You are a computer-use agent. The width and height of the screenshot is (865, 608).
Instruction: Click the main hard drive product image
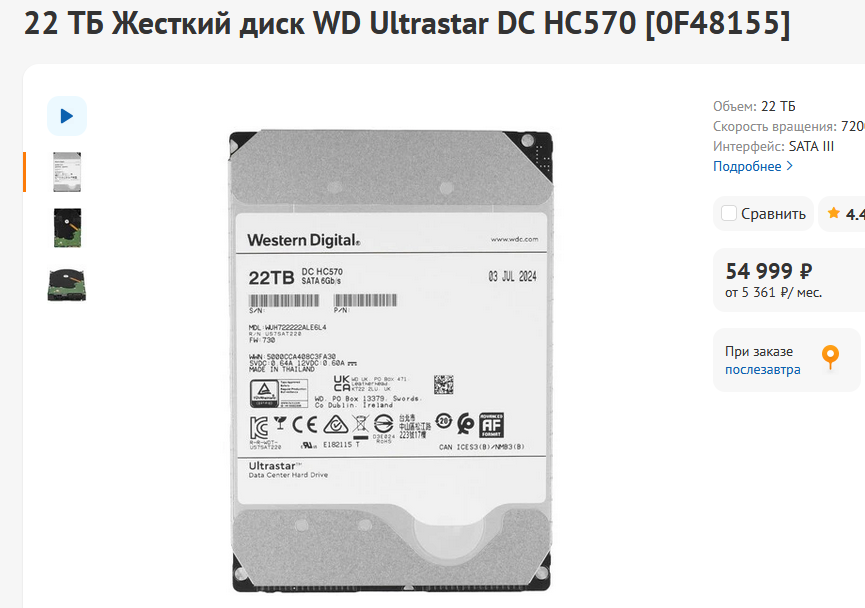click(x=391, y=361)
